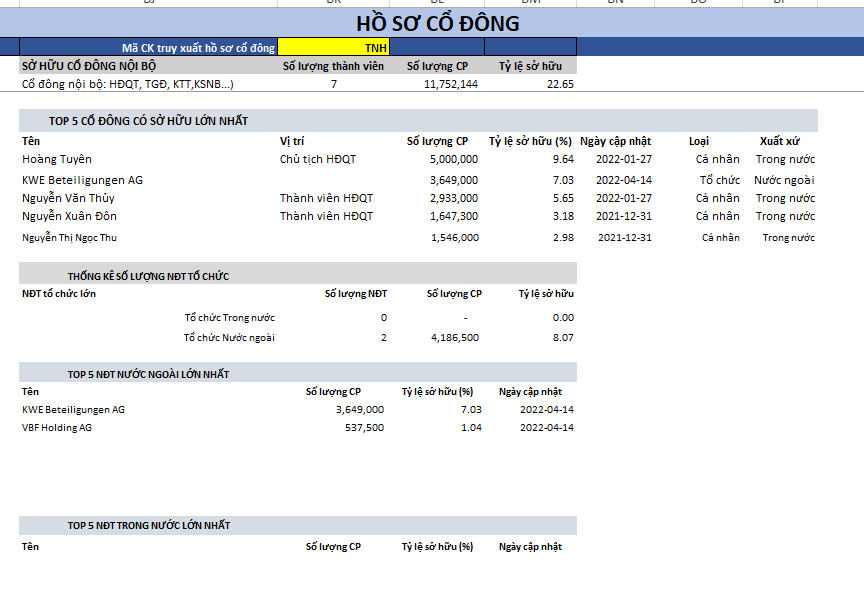Click the Ngày cập nhật header in top 5 shareholders

pyautogui.click(x=615, y=141)
